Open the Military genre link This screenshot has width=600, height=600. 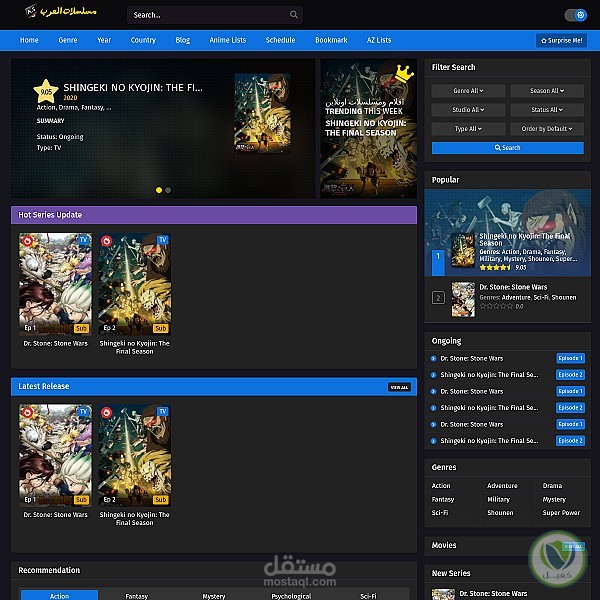(x=498, y=499)
